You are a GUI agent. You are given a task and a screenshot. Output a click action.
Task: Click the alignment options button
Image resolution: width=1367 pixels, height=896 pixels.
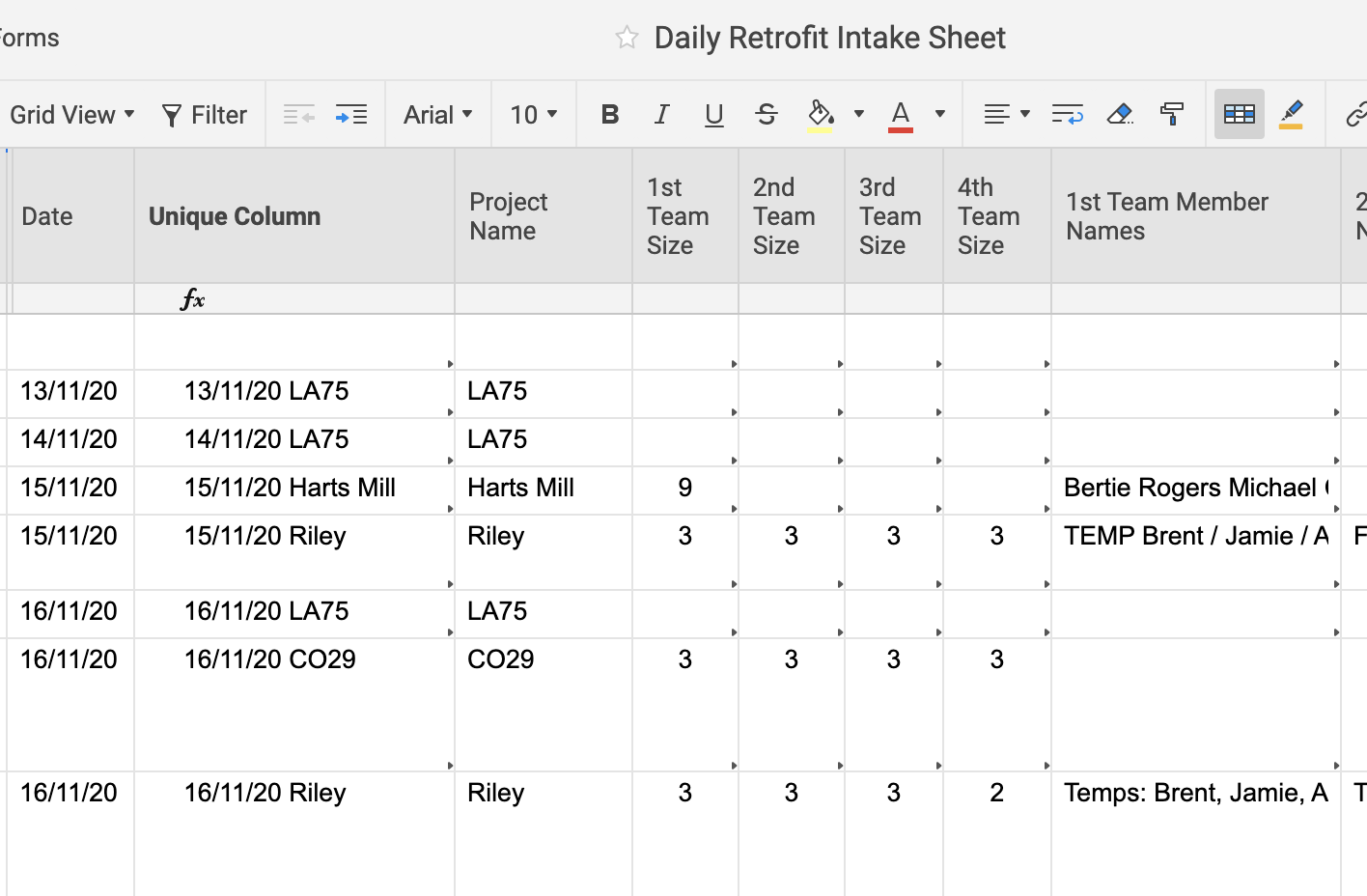coord(1006,114)
